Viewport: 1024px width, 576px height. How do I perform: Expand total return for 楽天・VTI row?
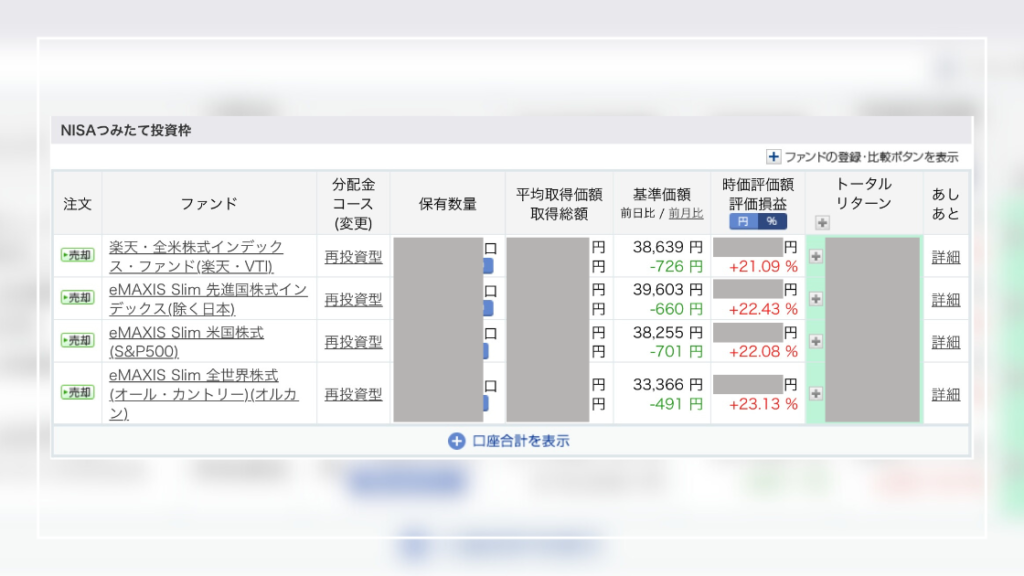(816, 256)
